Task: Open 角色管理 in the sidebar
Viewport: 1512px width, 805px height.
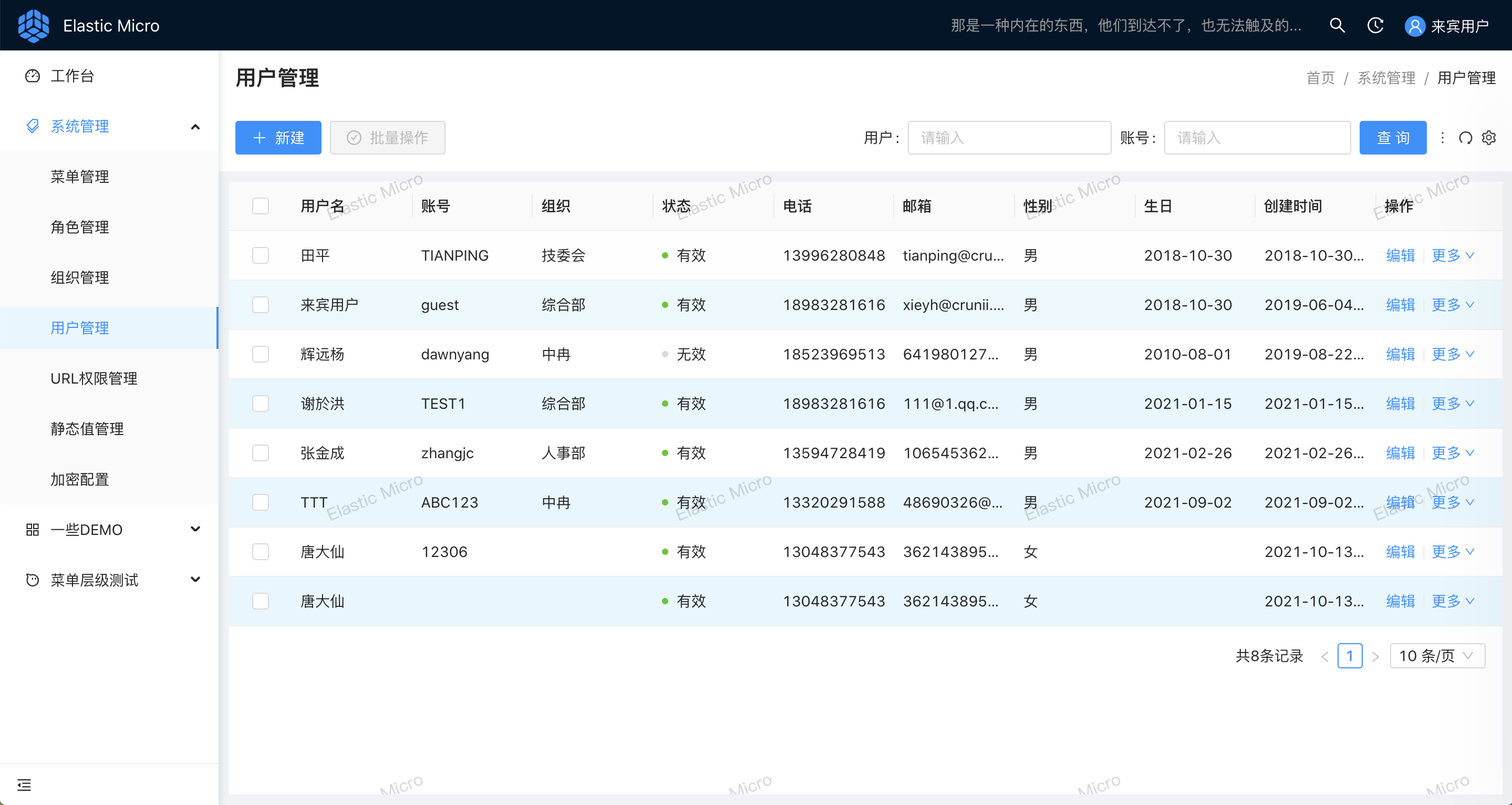Action: pos(80,227)
